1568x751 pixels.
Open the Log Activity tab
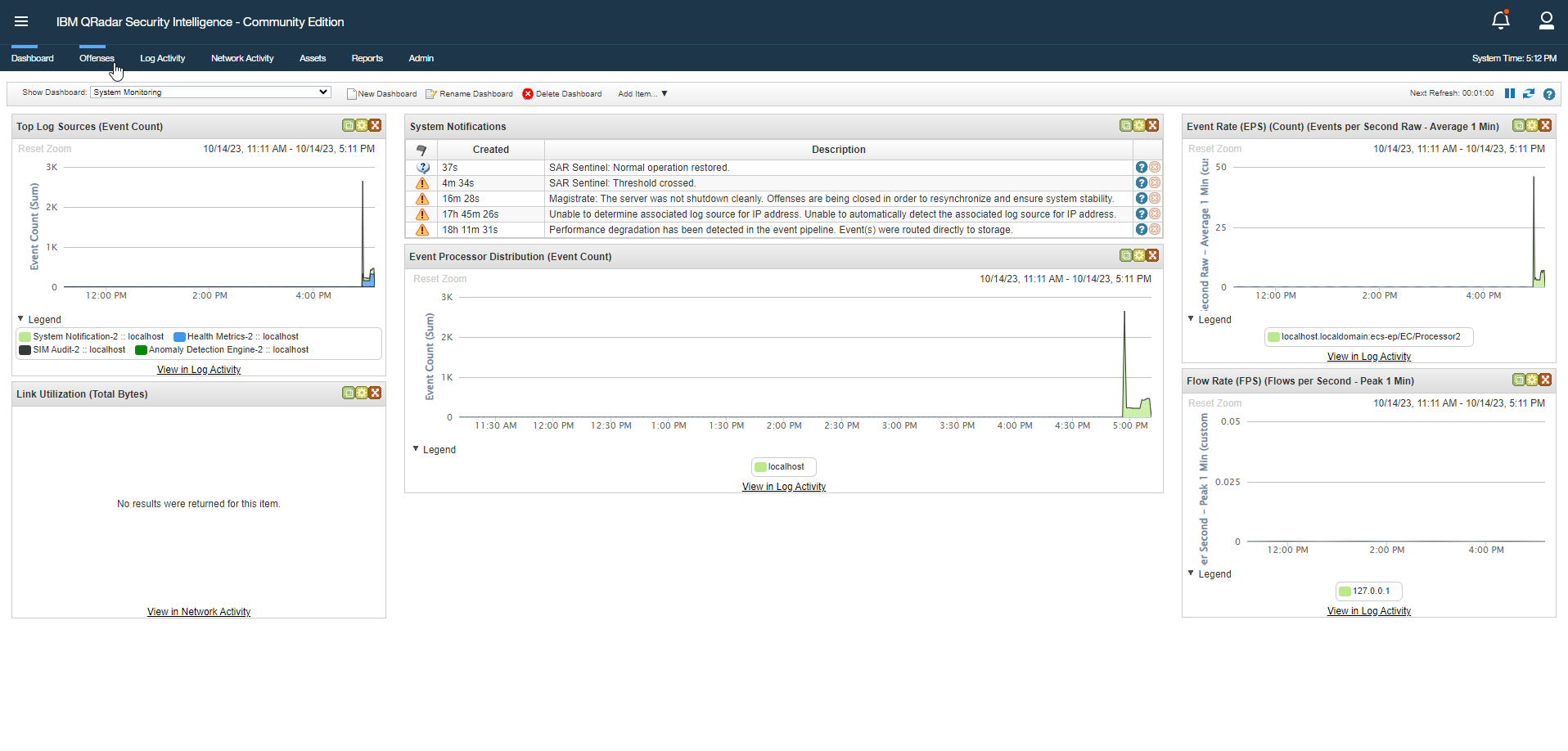click(x=162, y=58)
